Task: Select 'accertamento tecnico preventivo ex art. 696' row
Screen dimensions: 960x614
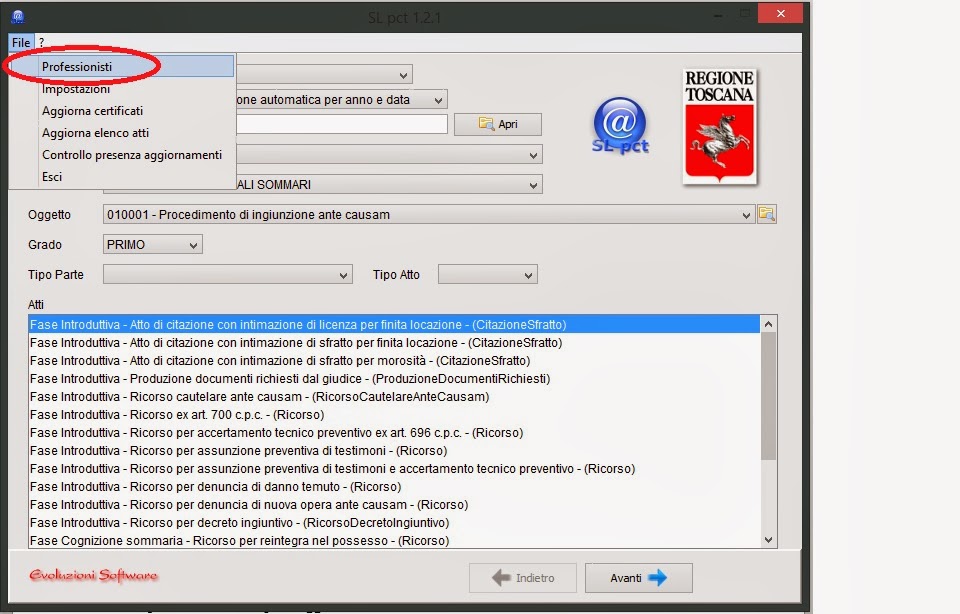Action: (x=394, y=433)
